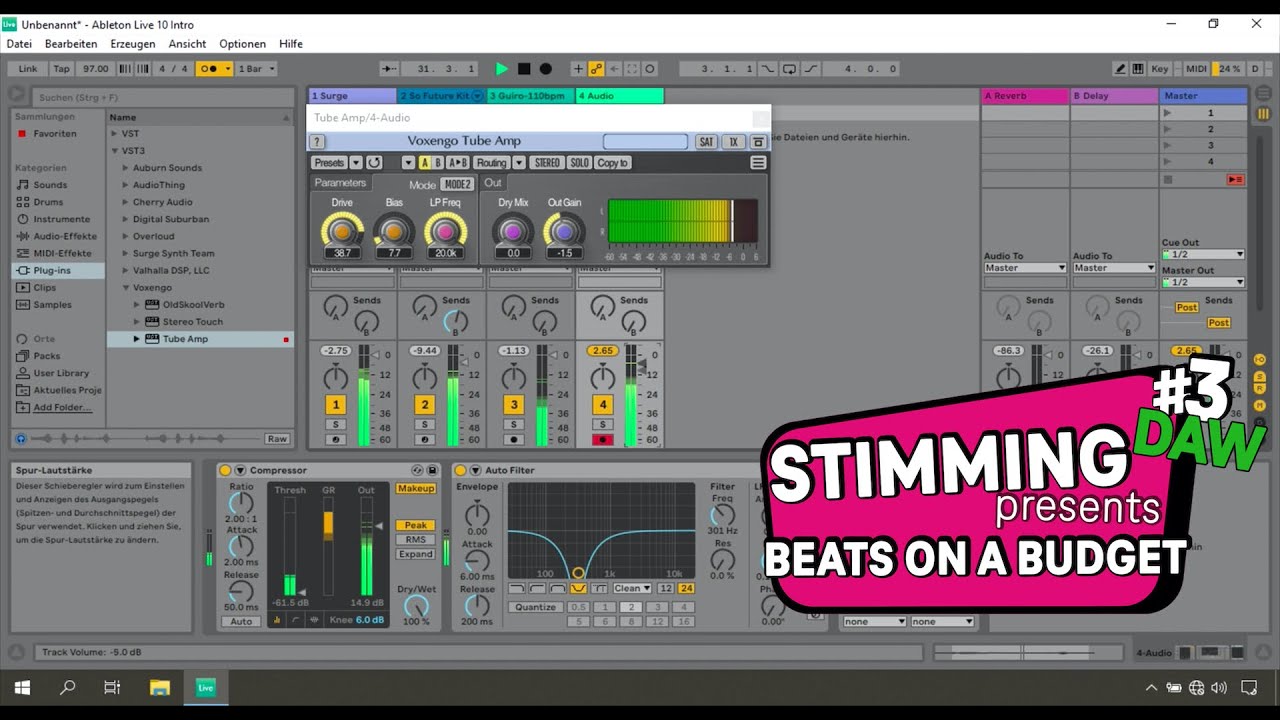This screenshot has height=720, width=1280.
Task: Open the Cue Out 1/2 dropdown
Action: (1203, 254)
